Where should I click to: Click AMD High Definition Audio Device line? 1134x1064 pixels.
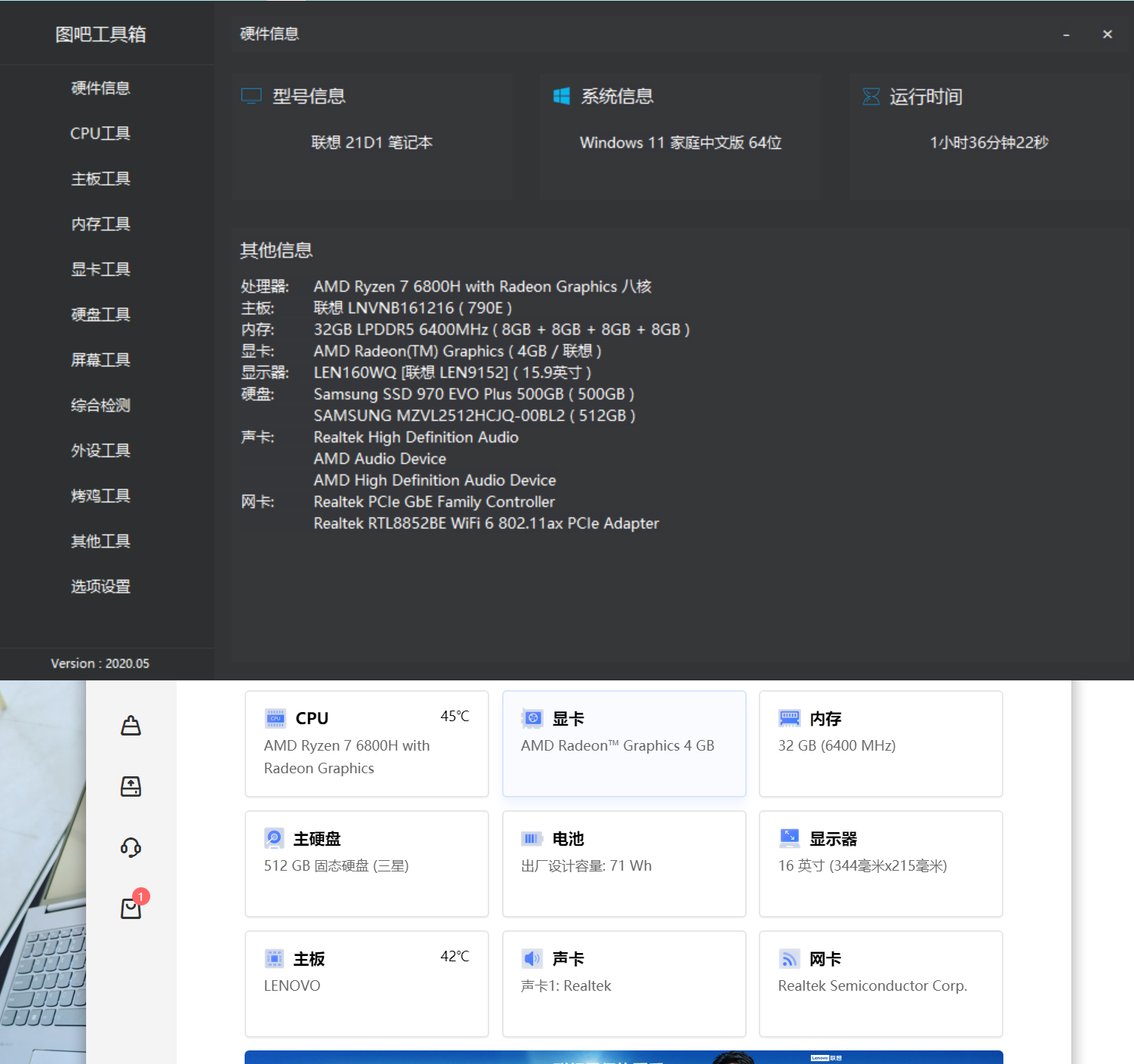click(435, 480)
